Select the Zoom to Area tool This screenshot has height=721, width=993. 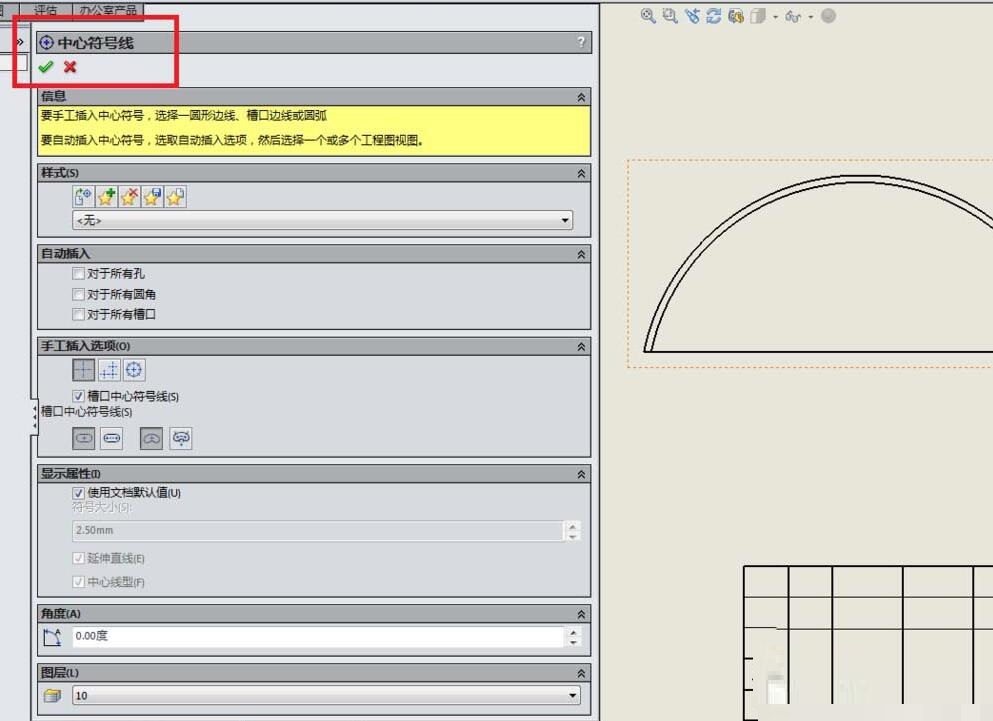667,16
